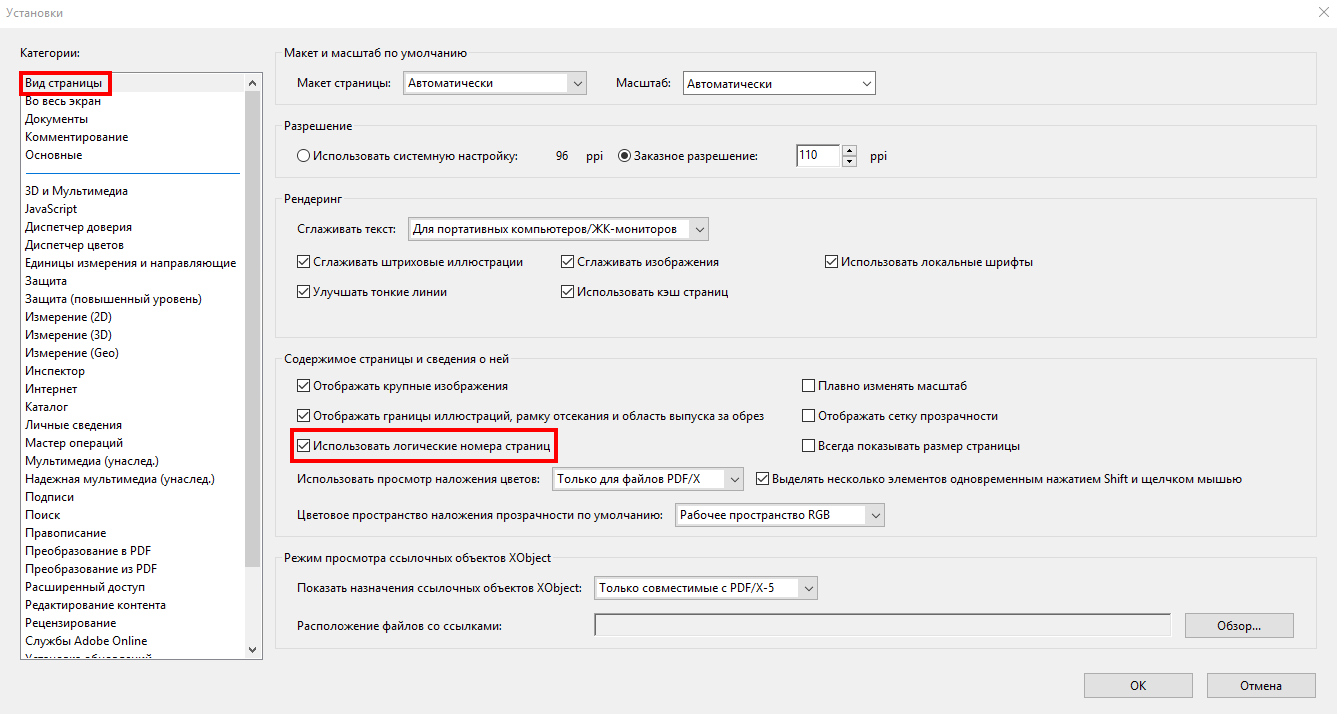
Task: Select Измерение (2D) category
Action: click(x=68, y=317)
